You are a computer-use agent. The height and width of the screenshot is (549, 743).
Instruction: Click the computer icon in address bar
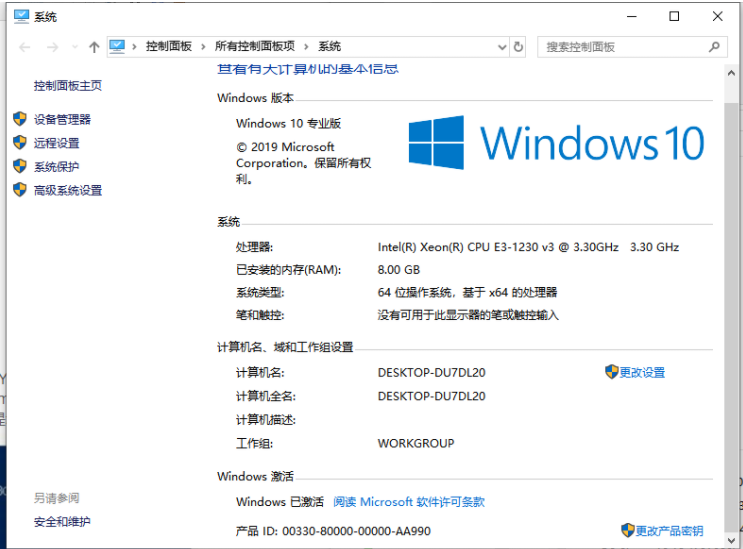point(118,46)
